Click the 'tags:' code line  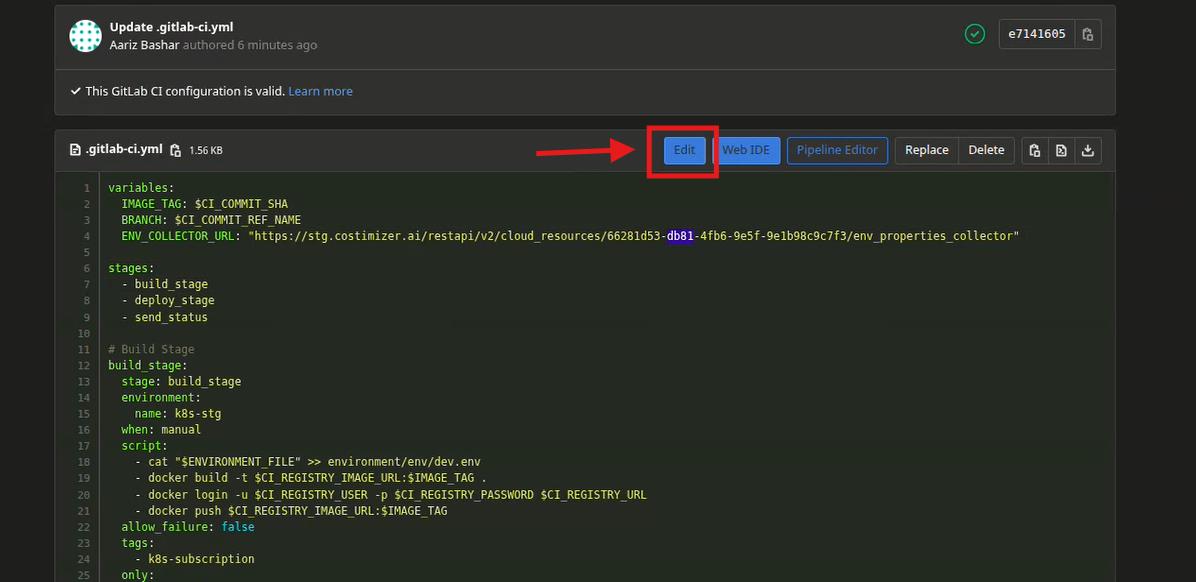click(138, 543)
